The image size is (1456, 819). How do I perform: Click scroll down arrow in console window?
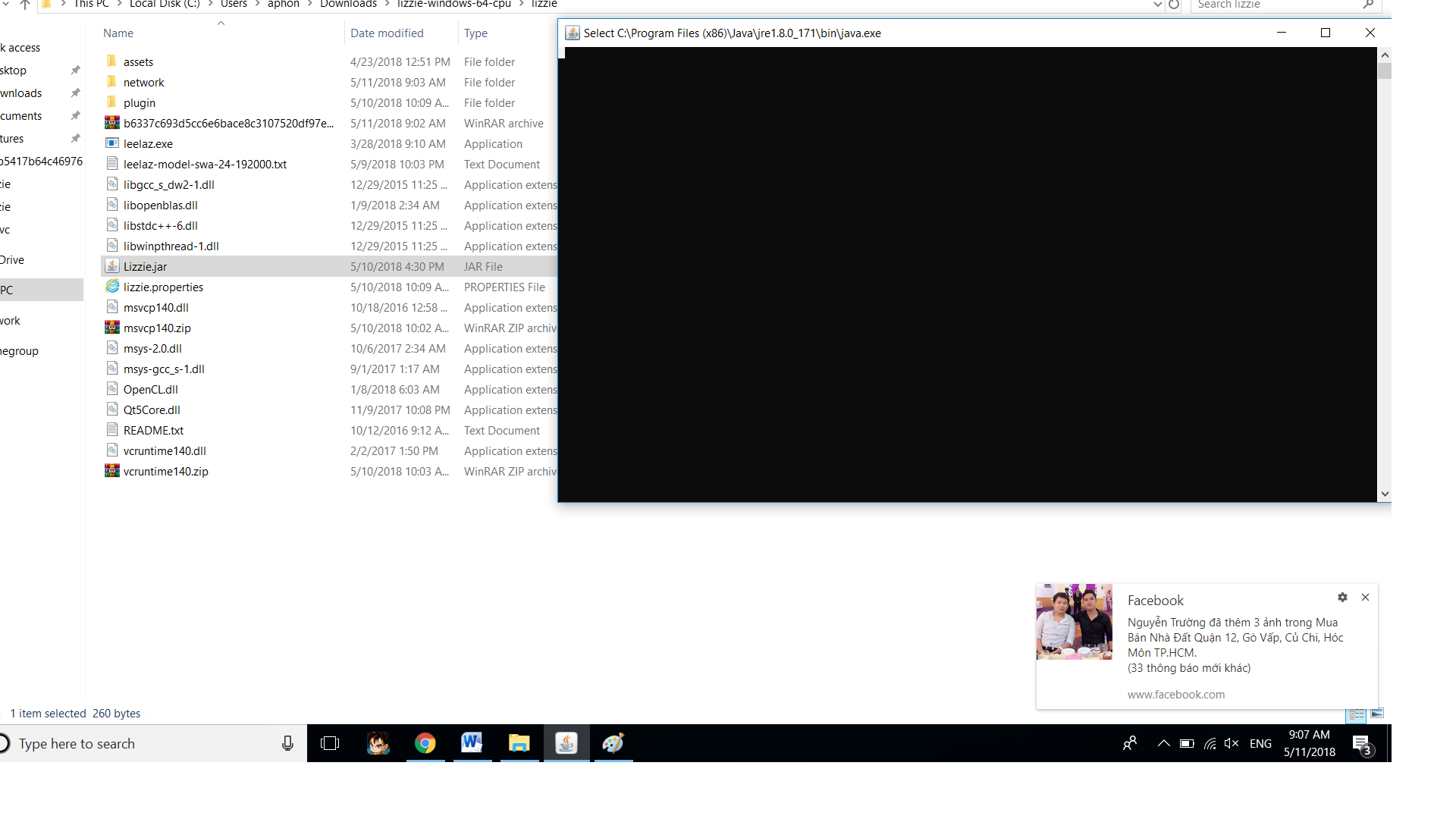(1385, 494)
